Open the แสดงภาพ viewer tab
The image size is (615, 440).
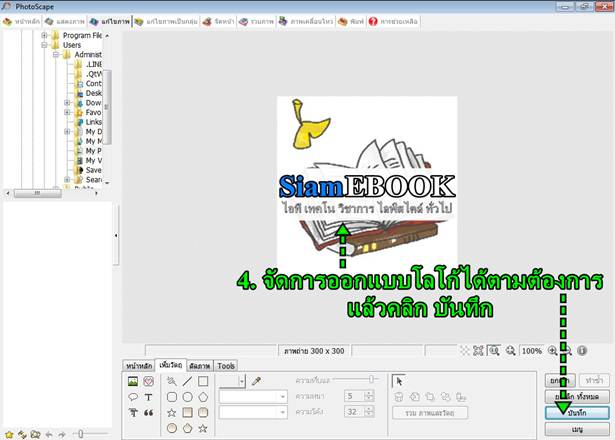point(65,21)
